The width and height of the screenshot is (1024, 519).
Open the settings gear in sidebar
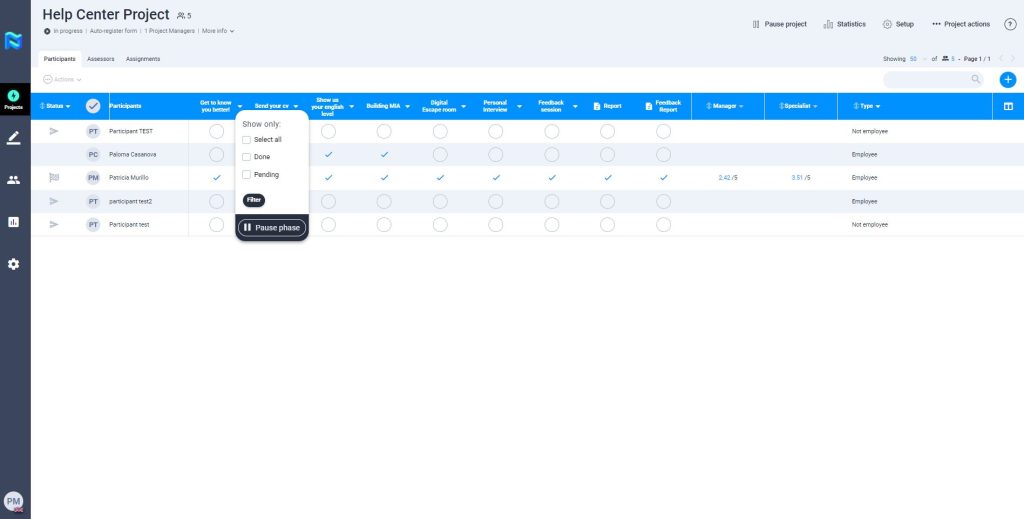click(x=14, y=264)
